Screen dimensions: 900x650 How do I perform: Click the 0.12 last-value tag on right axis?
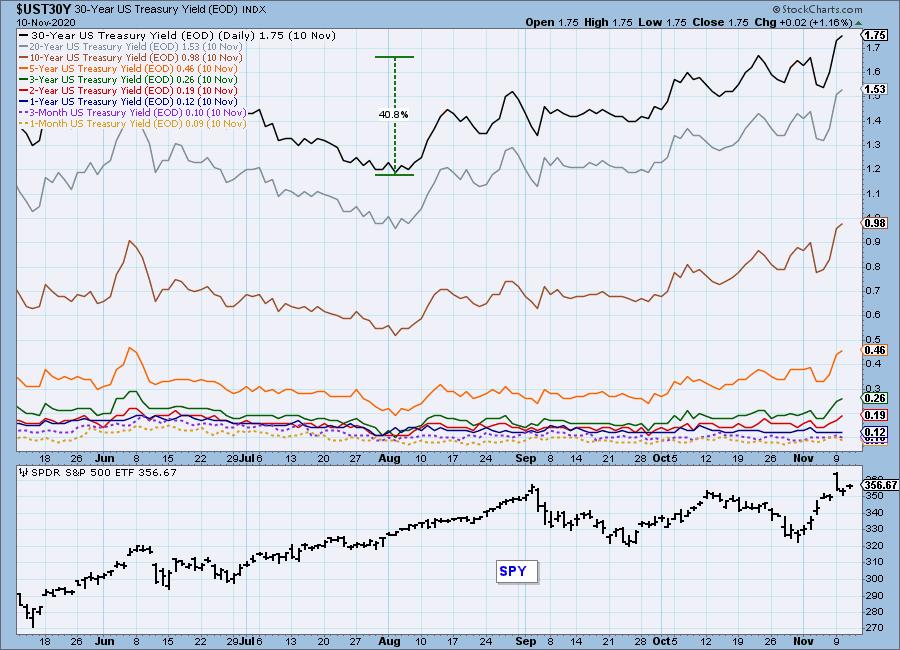[x=875, y=432]
